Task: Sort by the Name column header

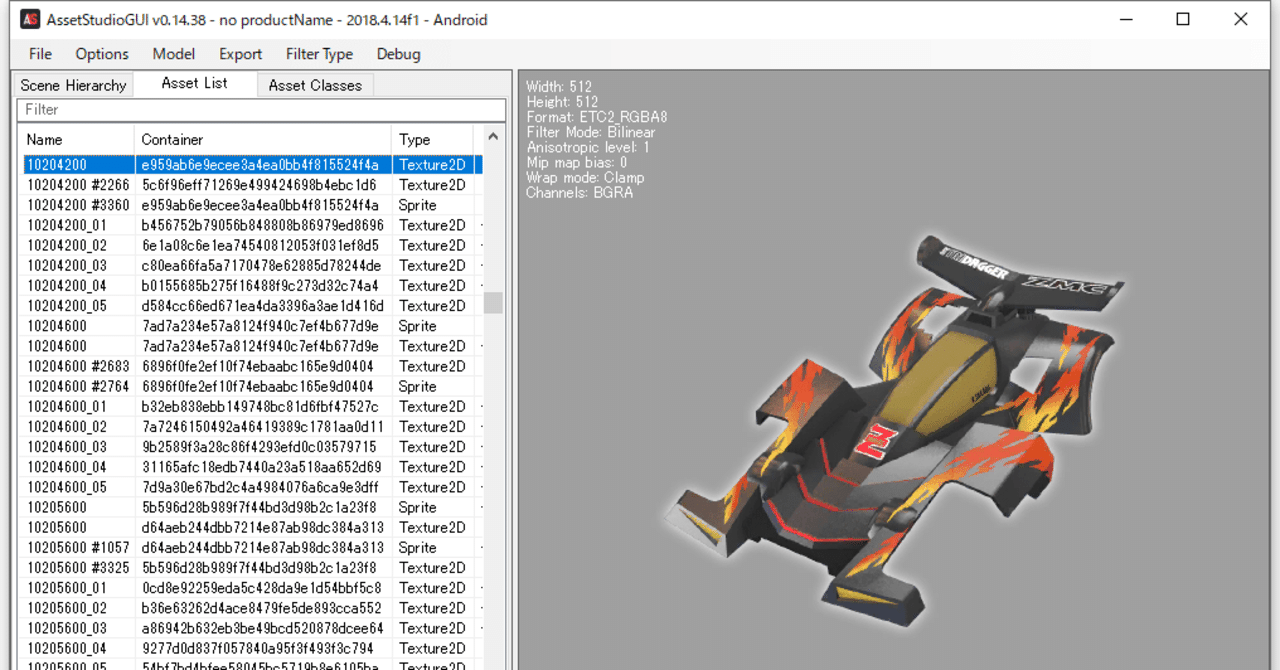Action: (77, 139)
